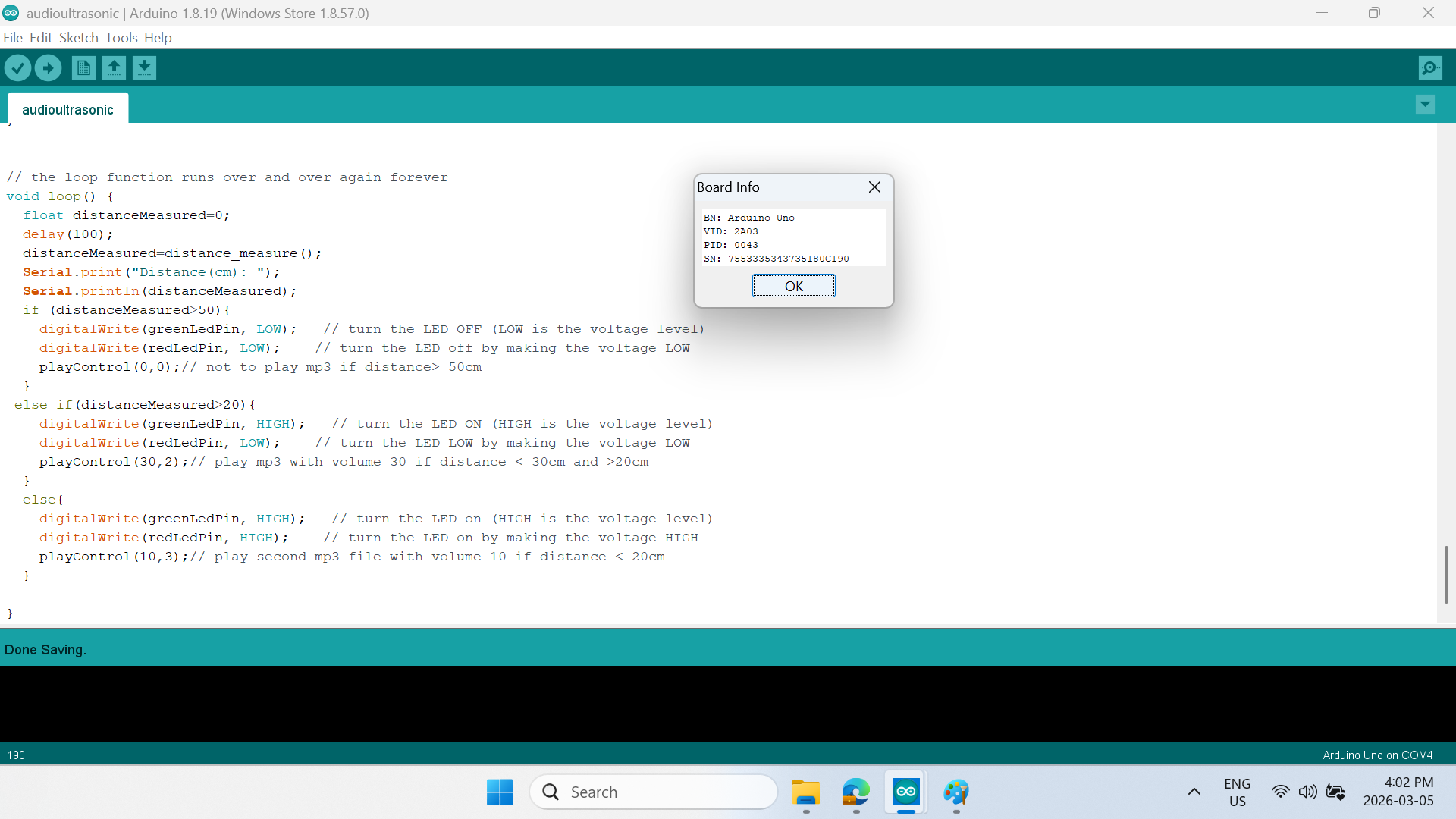
Task: Close the Board Info dialog
Action: (x=874, y=187)
